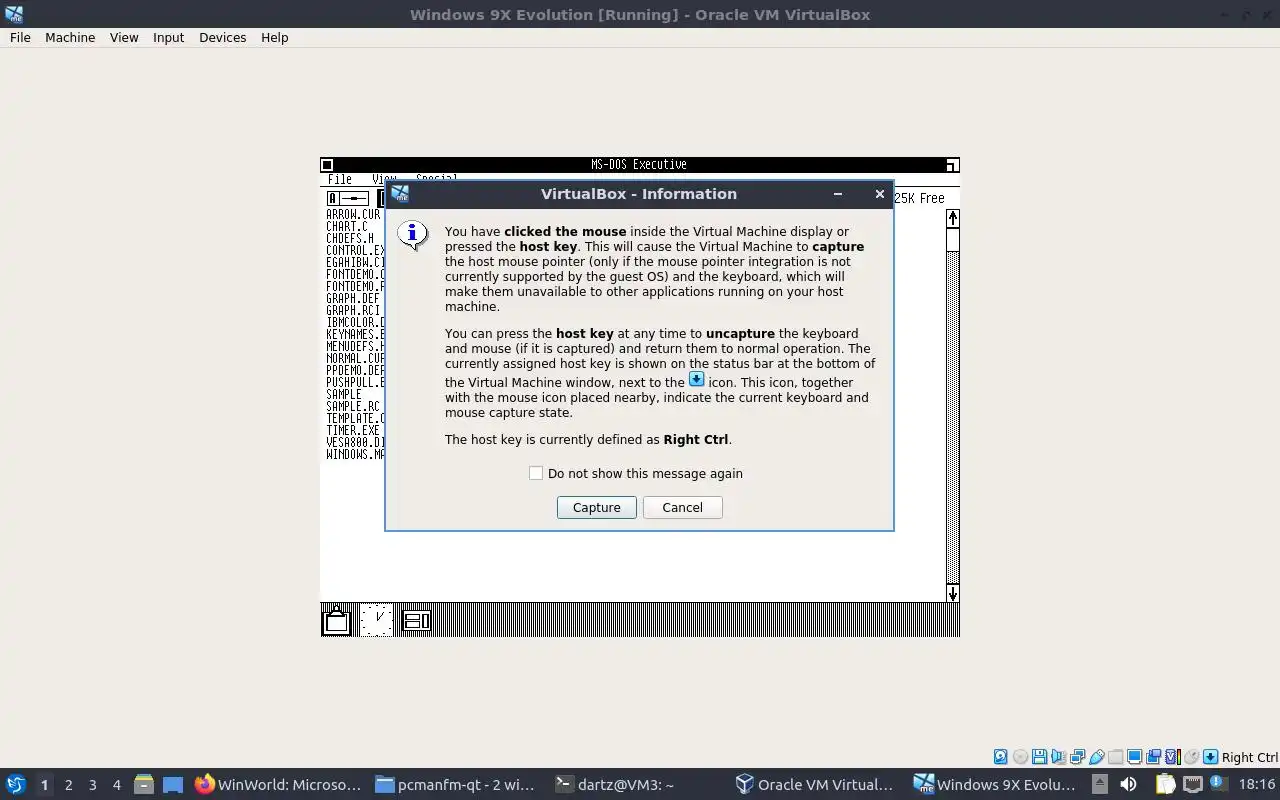The height and width of the screenshot is (800, 1280).
Task: Click the audio speaker status icon
Action: tap(1058, 757)
